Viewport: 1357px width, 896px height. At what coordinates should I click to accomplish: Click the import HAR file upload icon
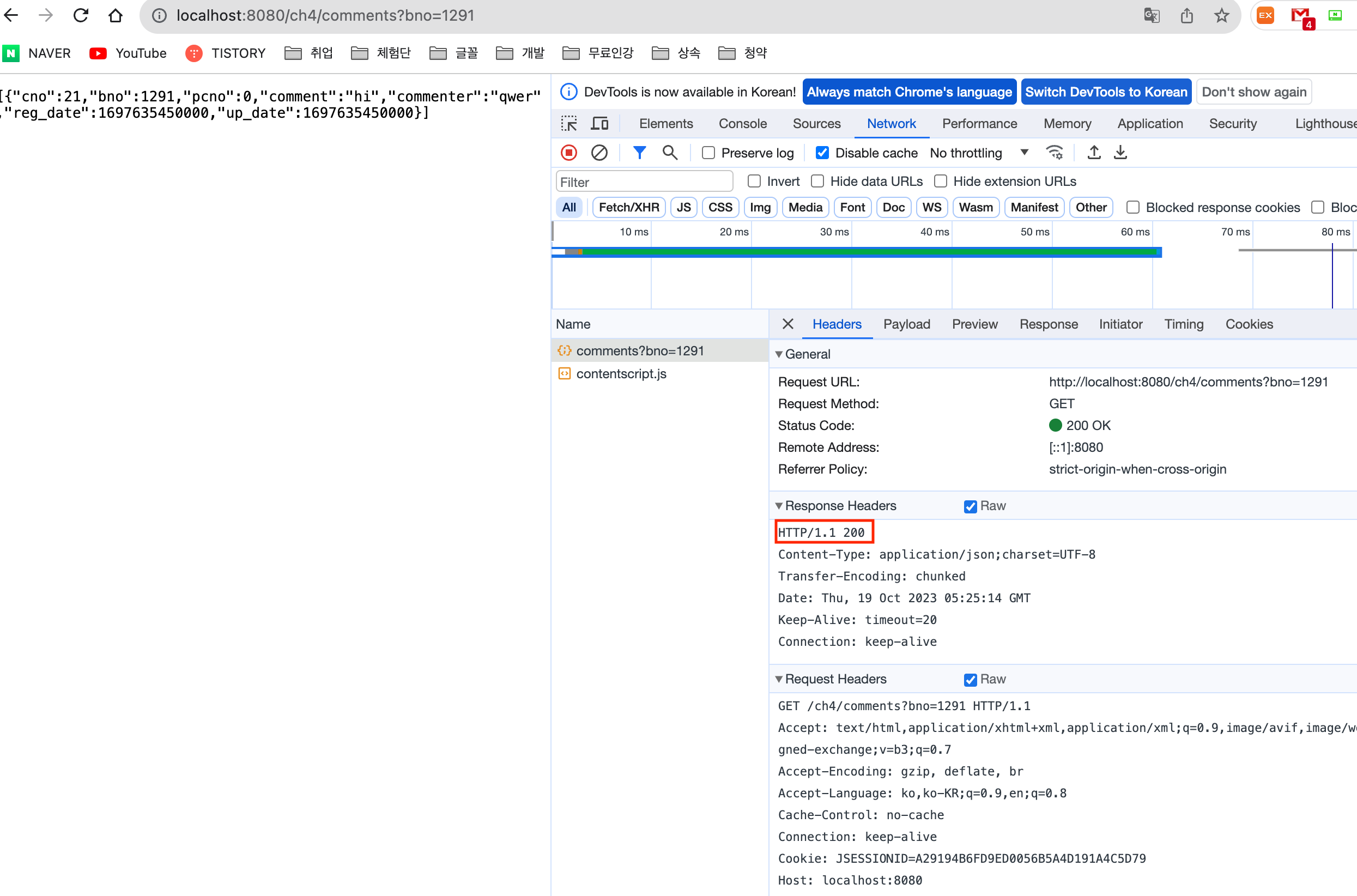(x=1094, y=153)
